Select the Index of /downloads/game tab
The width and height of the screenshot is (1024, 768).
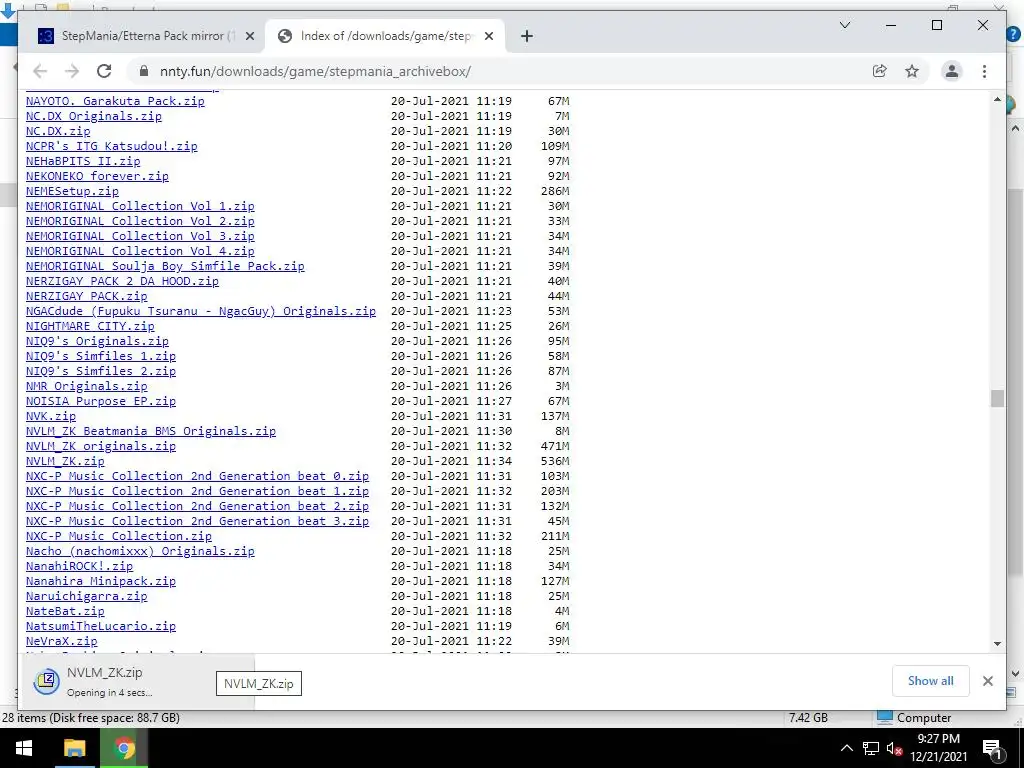pyautogui.click(x=385, y=37)
